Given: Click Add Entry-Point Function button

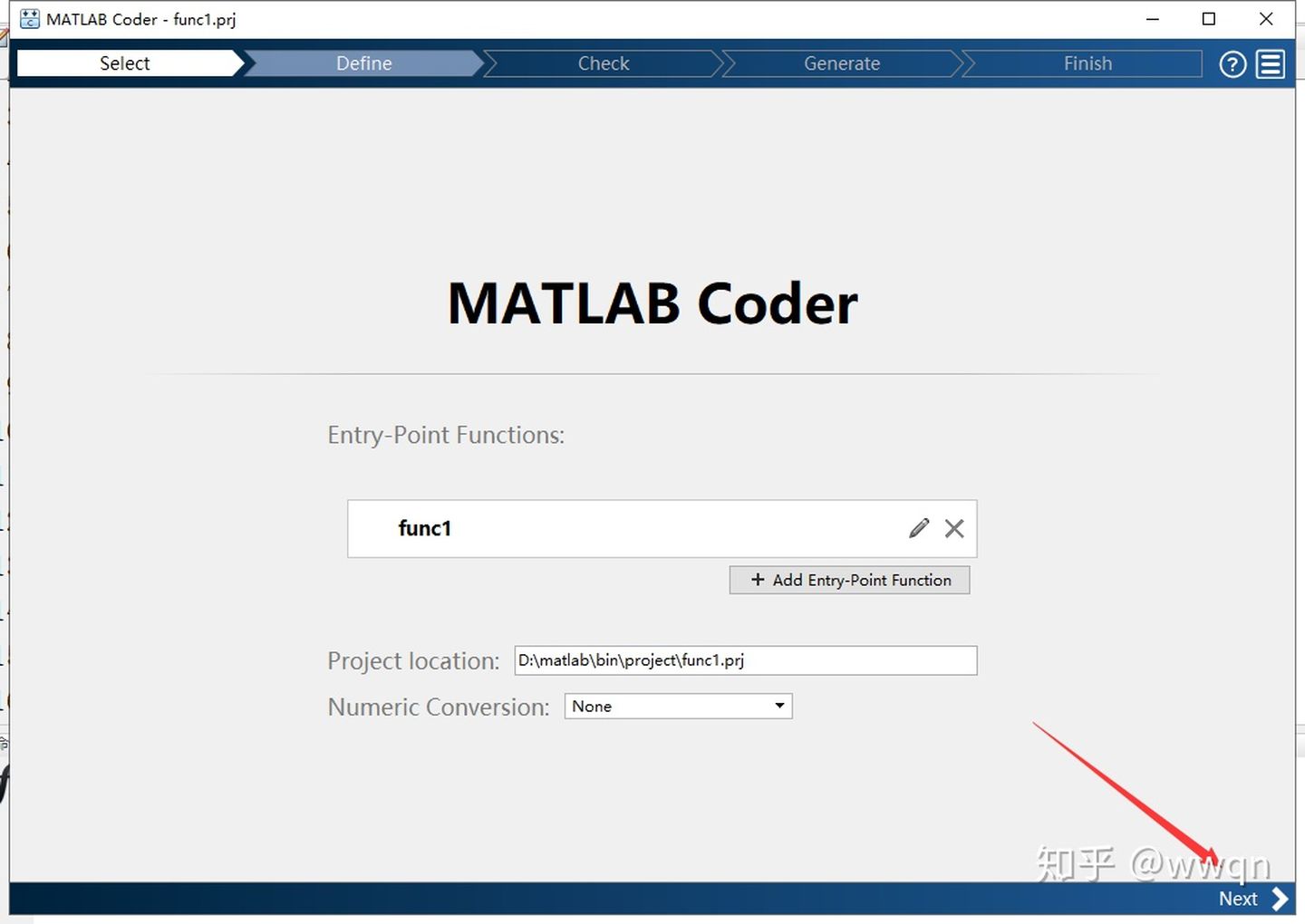Looking at the screenshot, I should click(849, 580).
